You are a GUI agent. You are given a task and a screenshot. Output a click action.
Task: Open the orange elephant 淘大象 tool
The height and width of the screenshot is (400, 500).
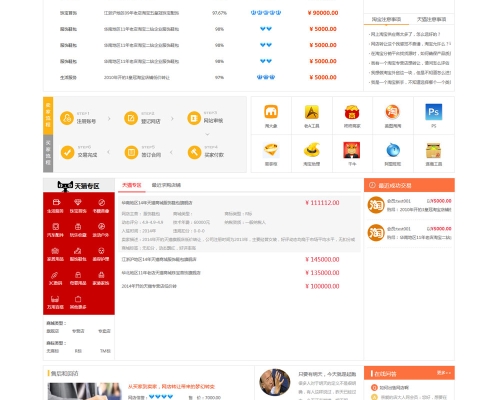(x=271, y=112)
